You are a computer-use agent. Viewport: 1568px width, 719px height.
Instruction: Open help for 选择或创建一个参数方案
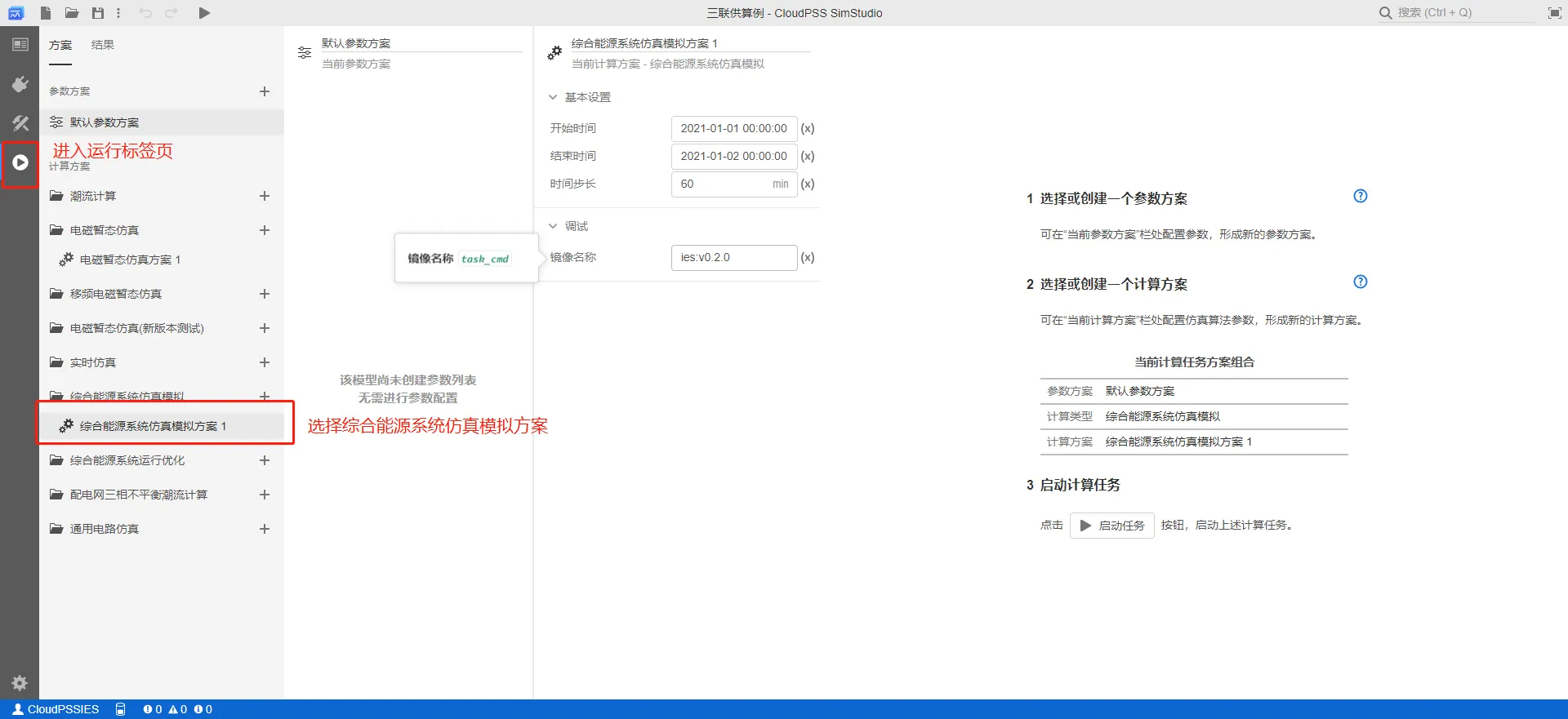pos(1361,196)
